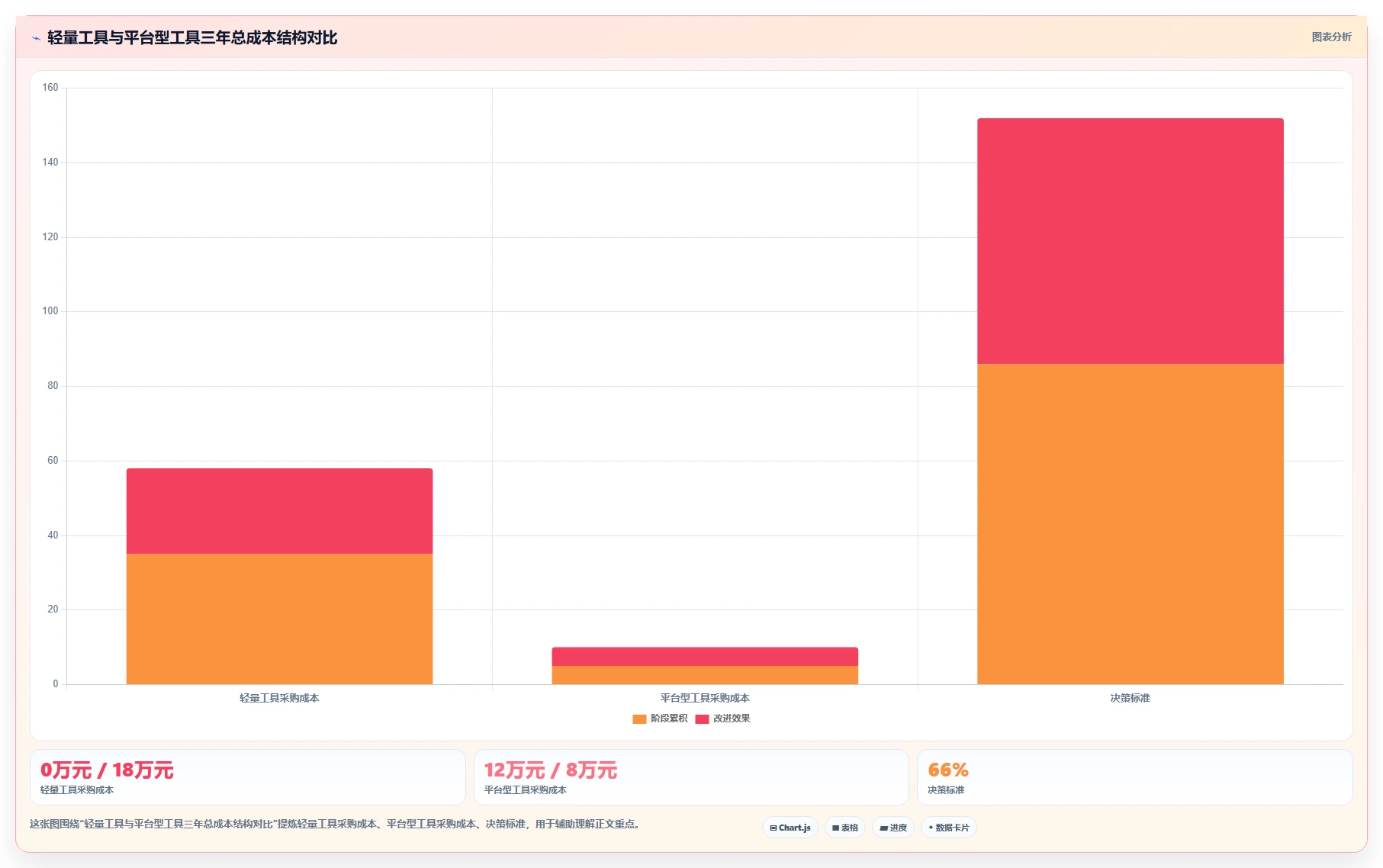Click y-axis value 160
The width and height of the screenshot is (1383, 868).
pos(50,88)
